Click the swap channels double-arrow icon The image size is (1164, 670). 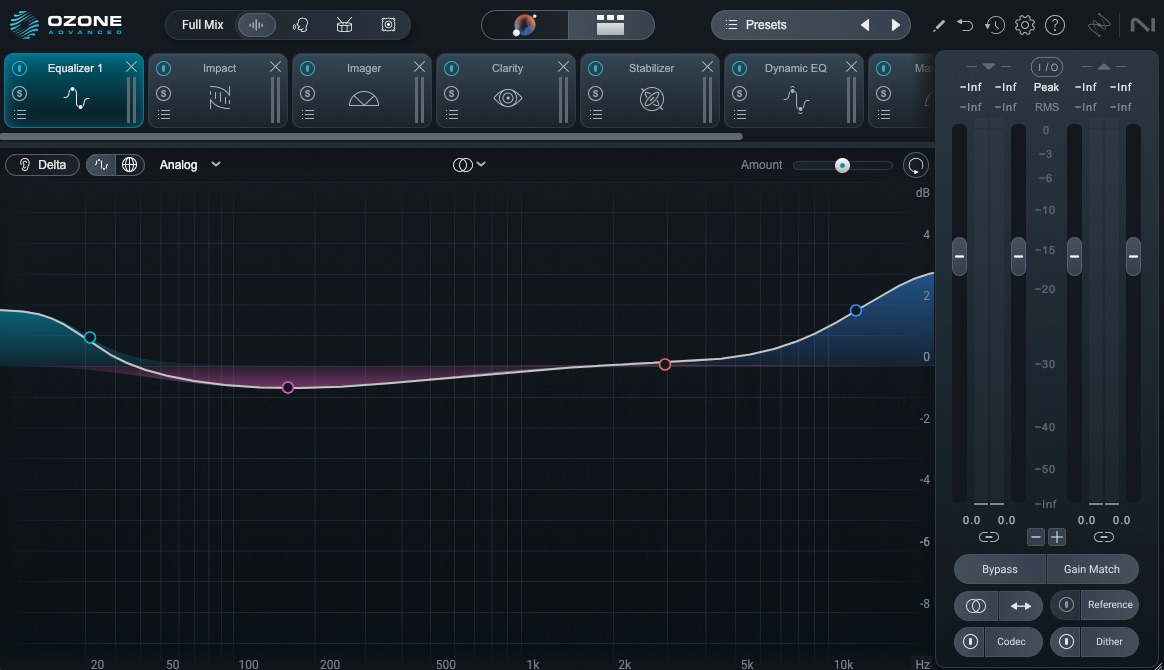tap(1020, 605)
